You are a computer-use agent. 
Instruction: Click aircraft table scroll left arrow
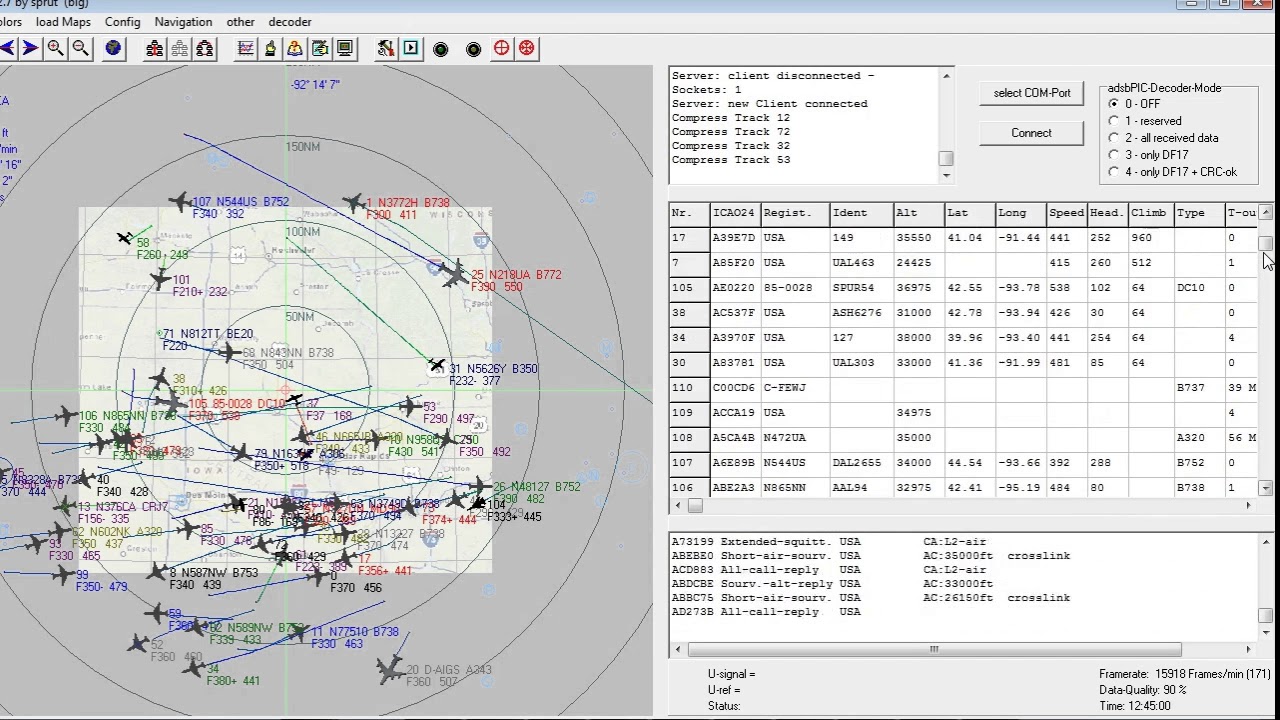[x=677, y=506]
